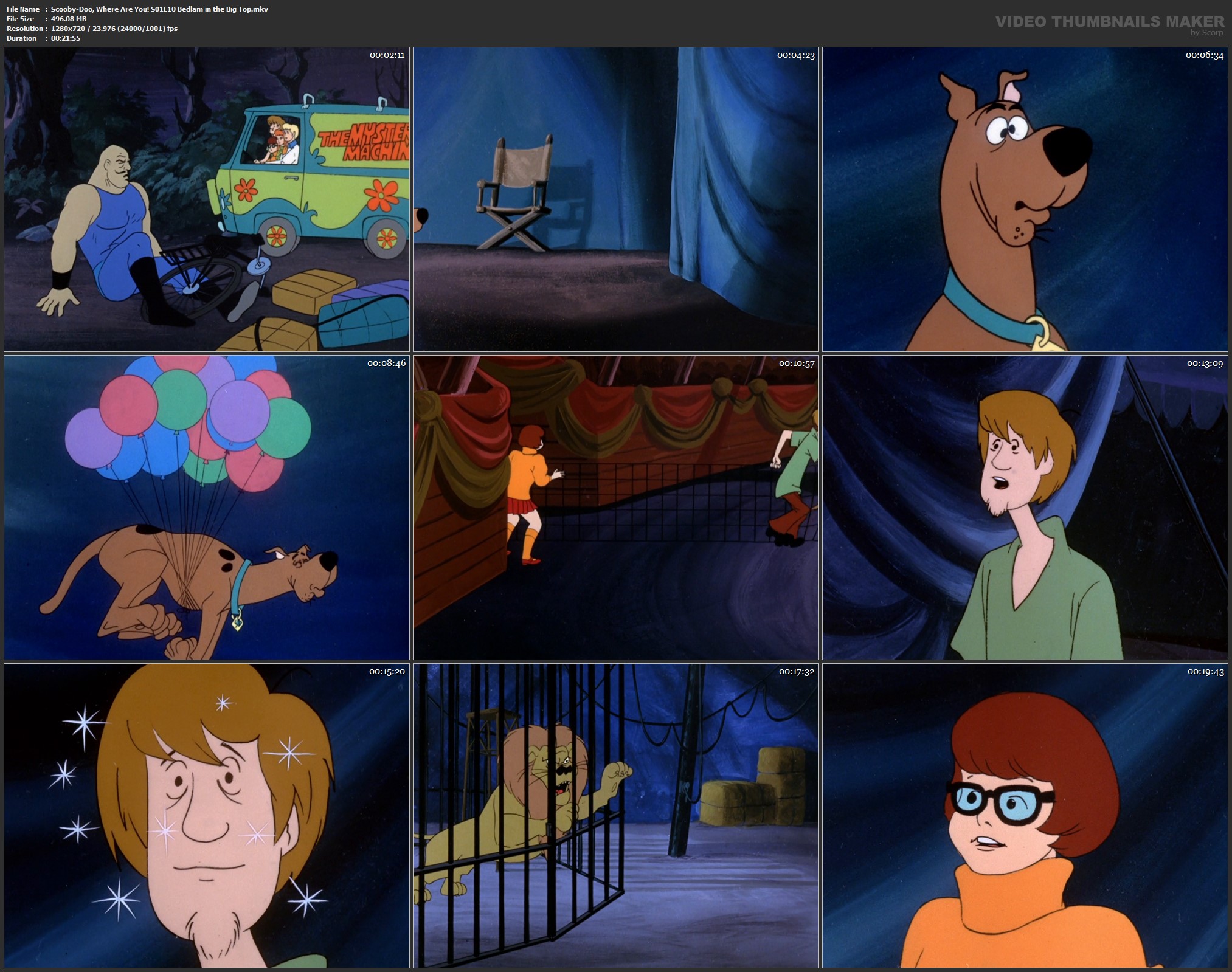Click the 00:15:20 timestamp label
1232x972 pixels.
pos(387,672)
